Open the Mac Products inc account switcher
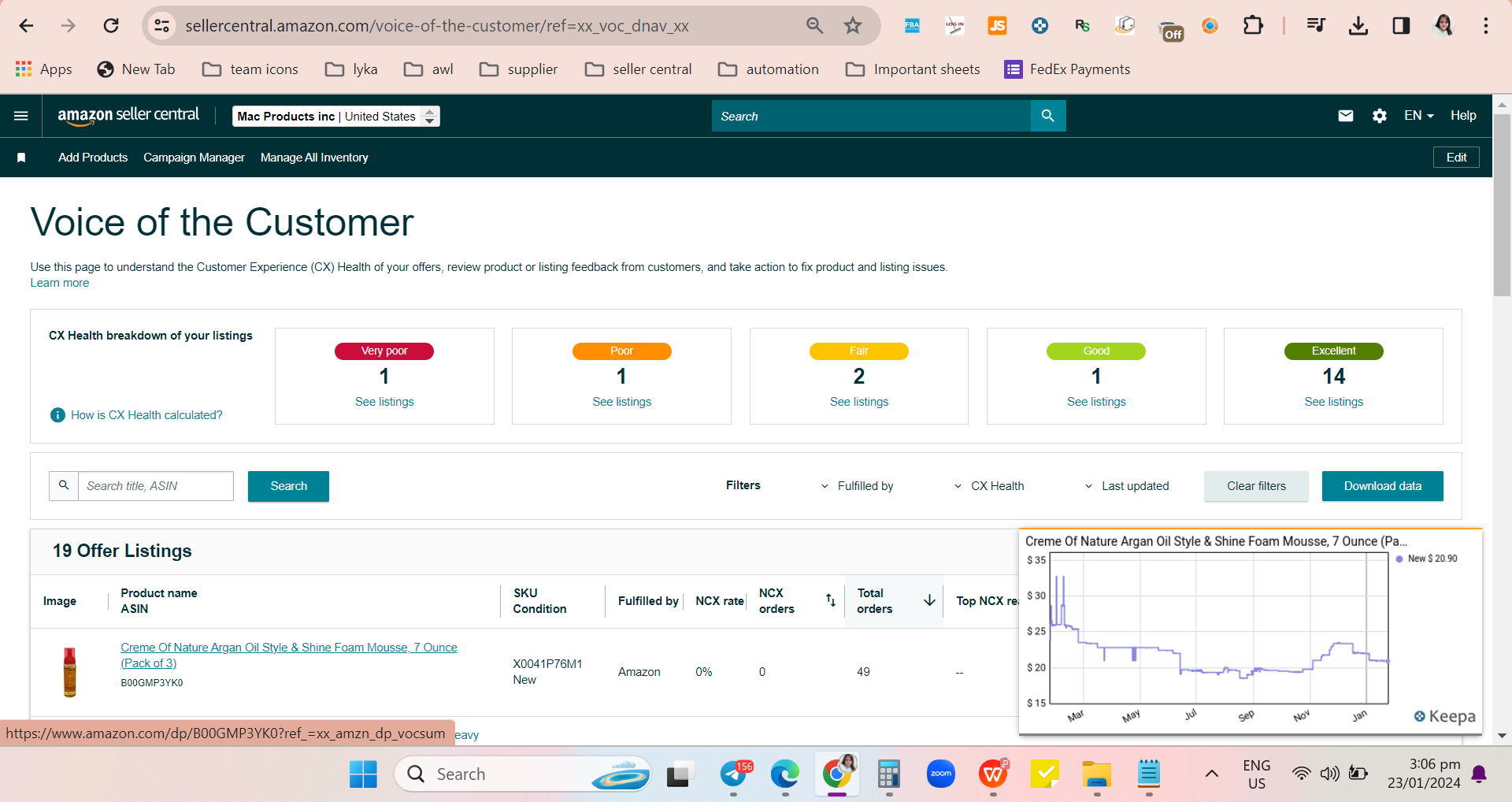 click(x=336, y=117)
